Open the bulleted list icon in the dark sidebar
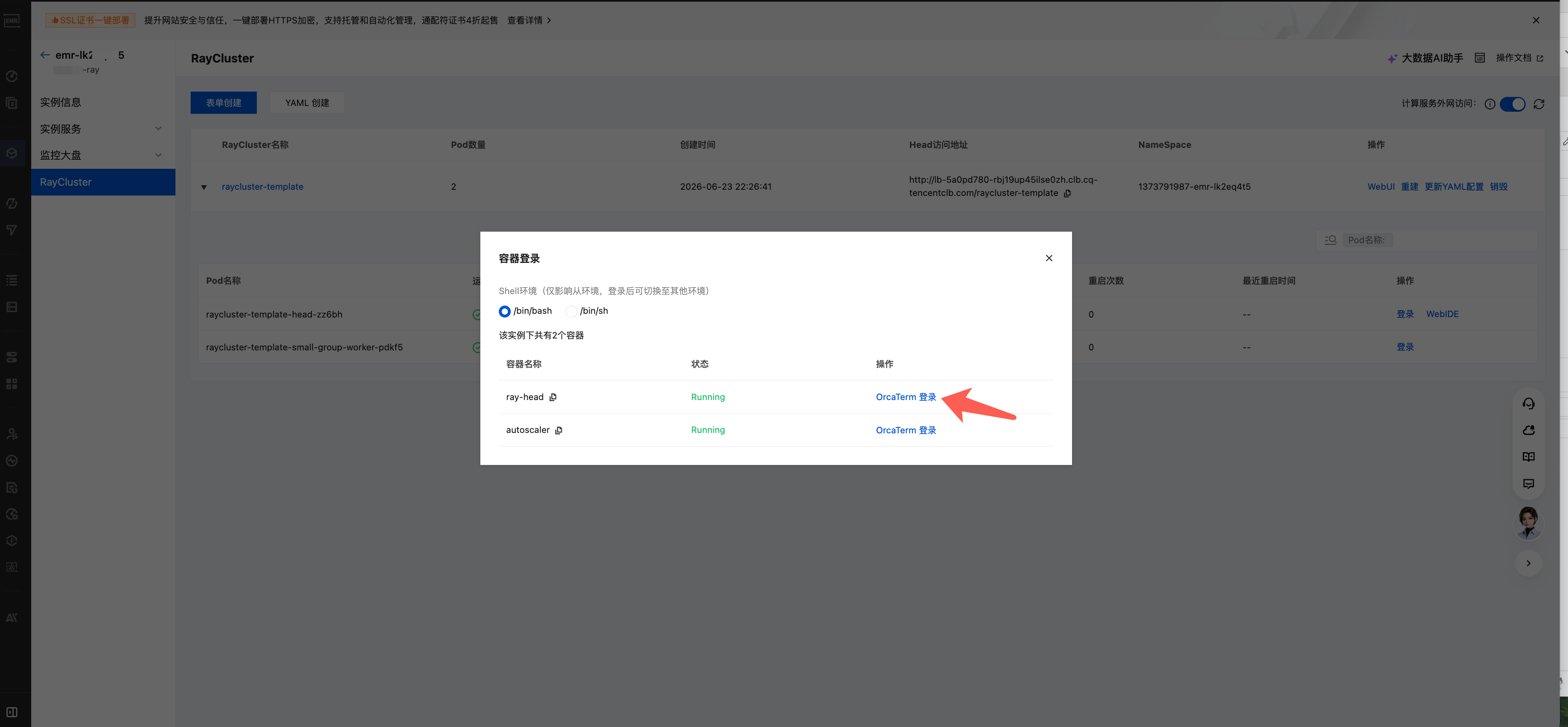 12,281
